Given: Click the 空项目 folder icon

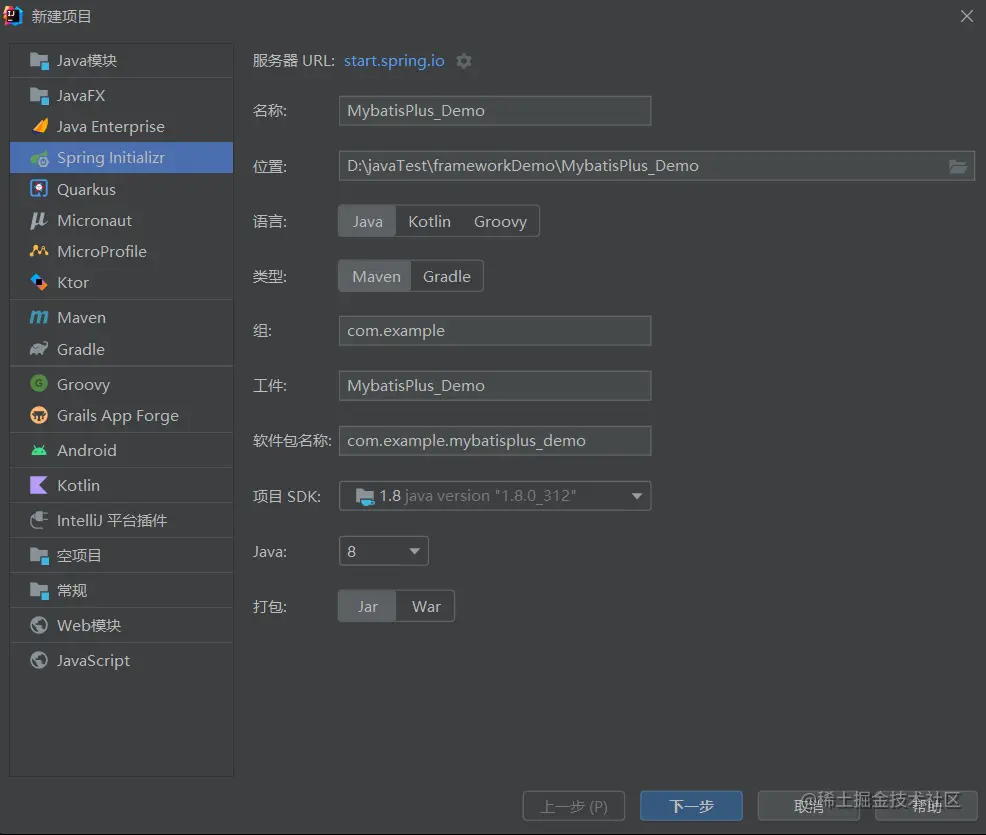Looking at the screenshot, I should click(39, 555).
